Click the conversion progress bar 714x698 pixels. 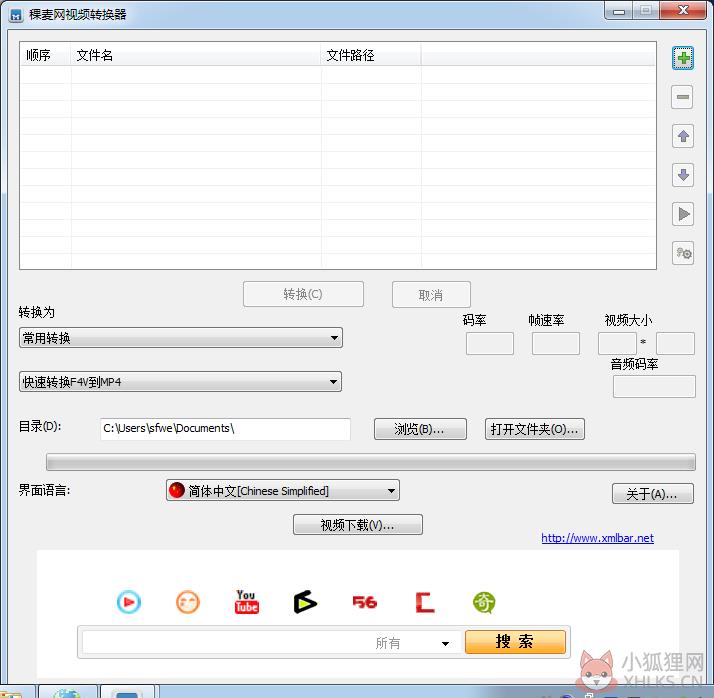pos(371,462)
